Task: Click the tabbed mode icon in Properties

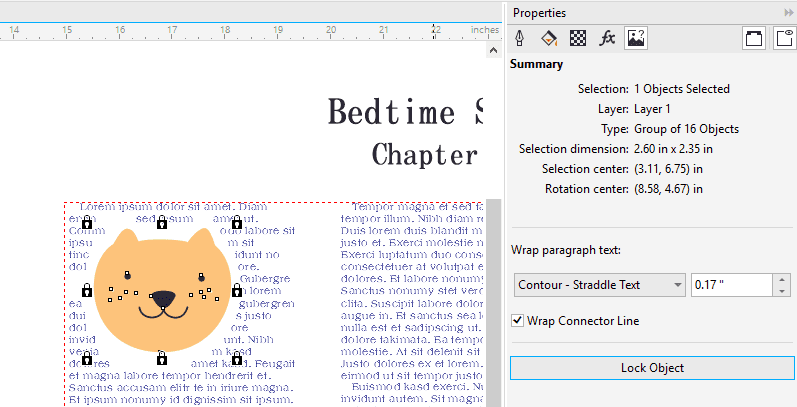Action: pyautogui.click(x=754, y=38)
